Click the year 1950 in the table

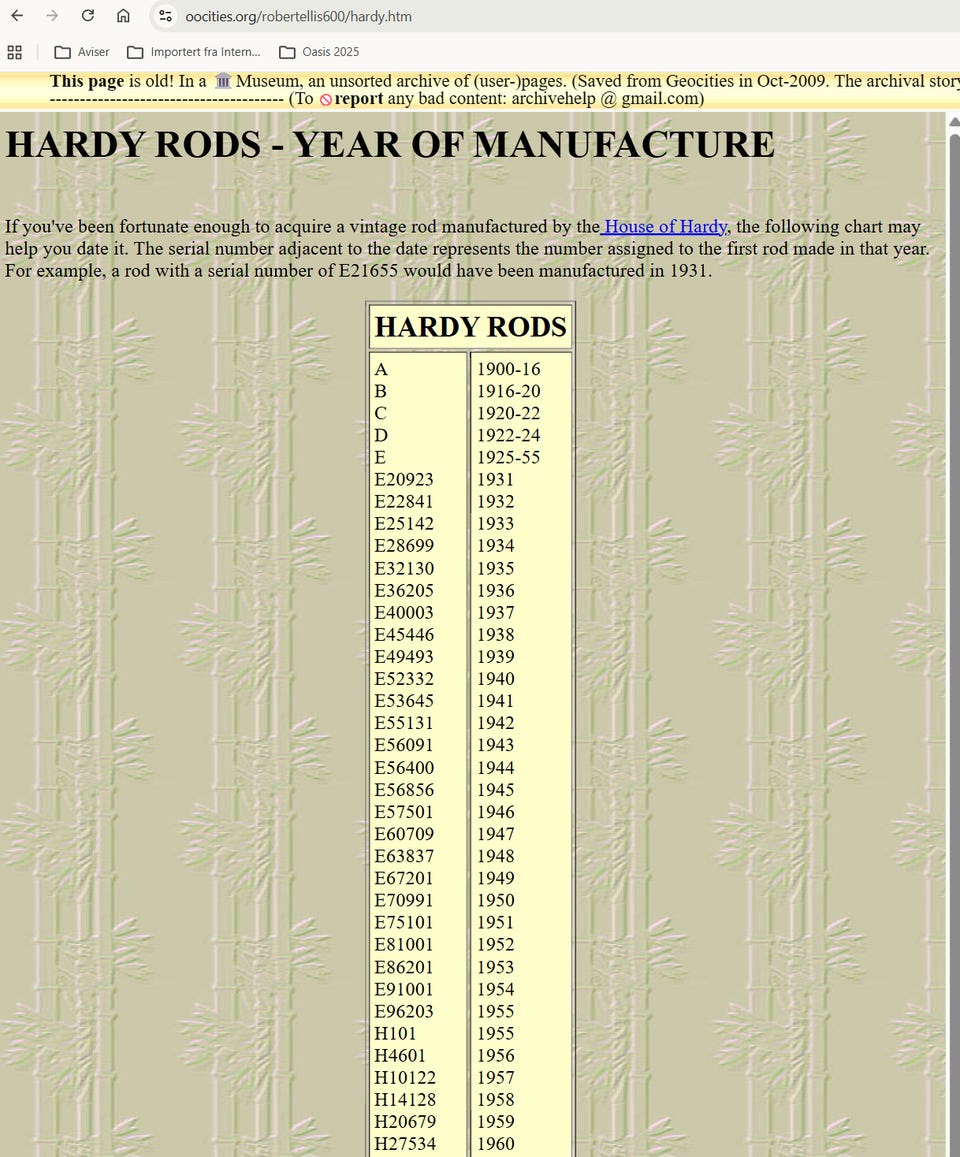coord(495,901)
